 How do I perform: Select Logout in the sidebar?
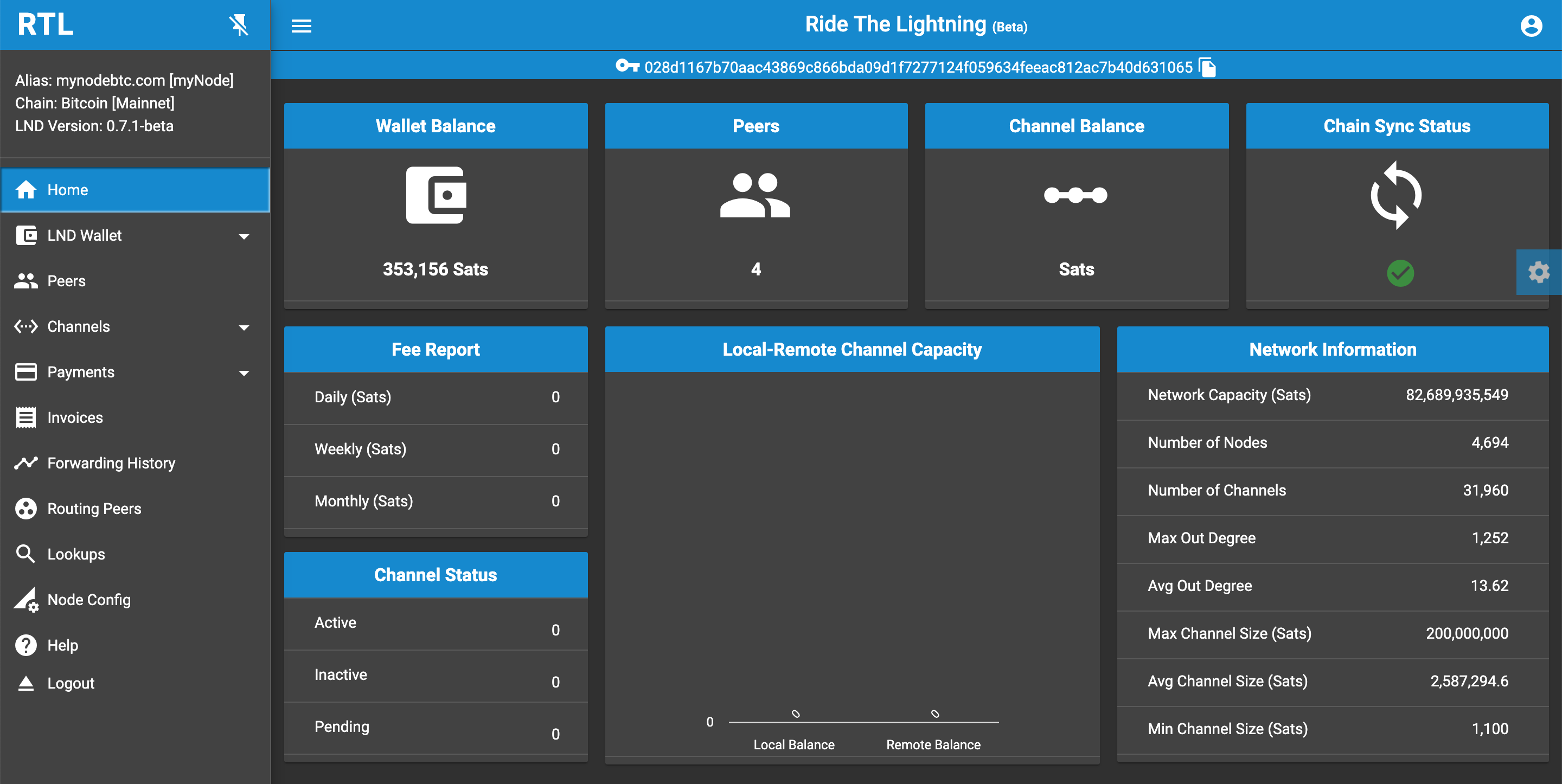click(135, 683)
